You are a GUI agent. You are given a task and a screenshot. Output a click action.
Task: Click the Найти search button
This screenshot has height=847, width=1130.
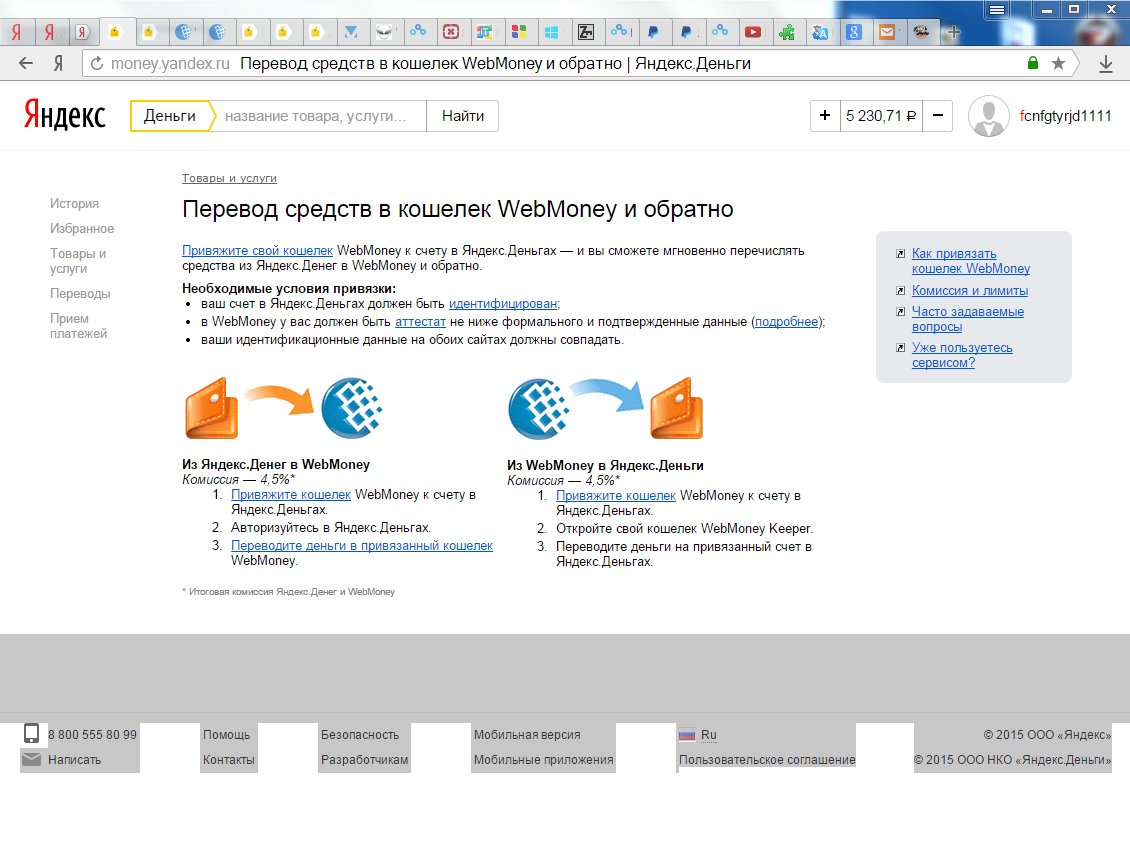coord(463,116)
